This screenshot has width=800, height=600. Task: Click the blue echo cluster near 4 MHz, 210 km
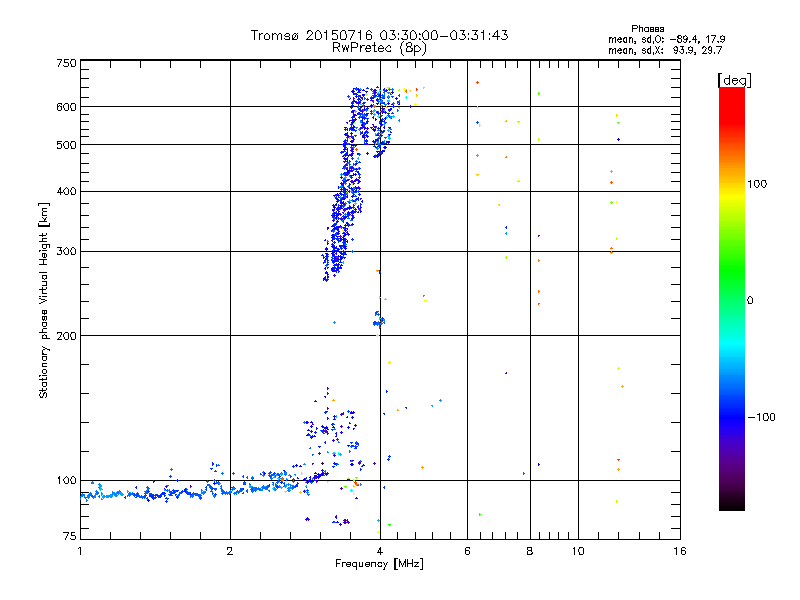pos(379,320)
